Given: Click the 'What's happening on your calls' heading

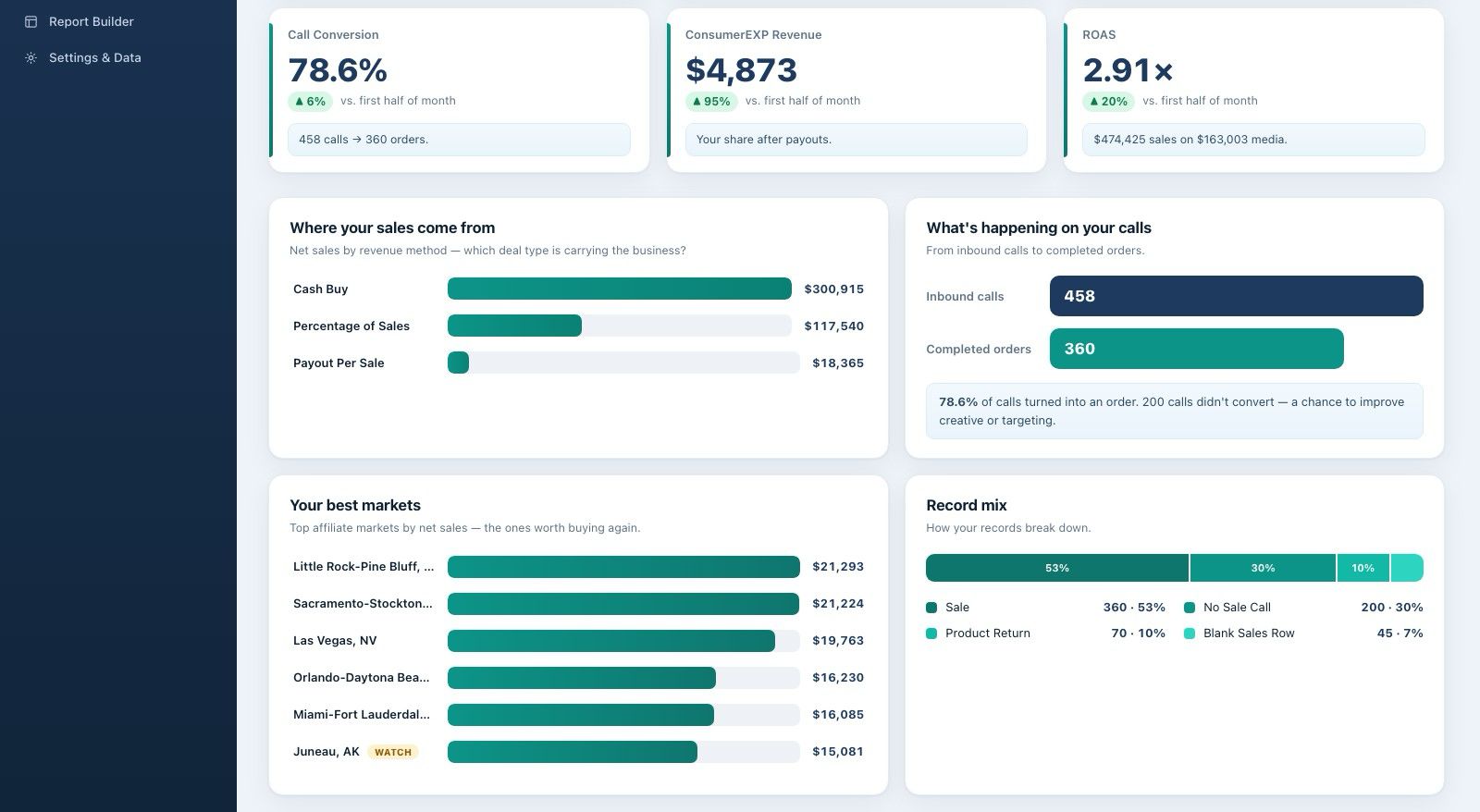Looking at the screenshot, I should (1039, 228).
